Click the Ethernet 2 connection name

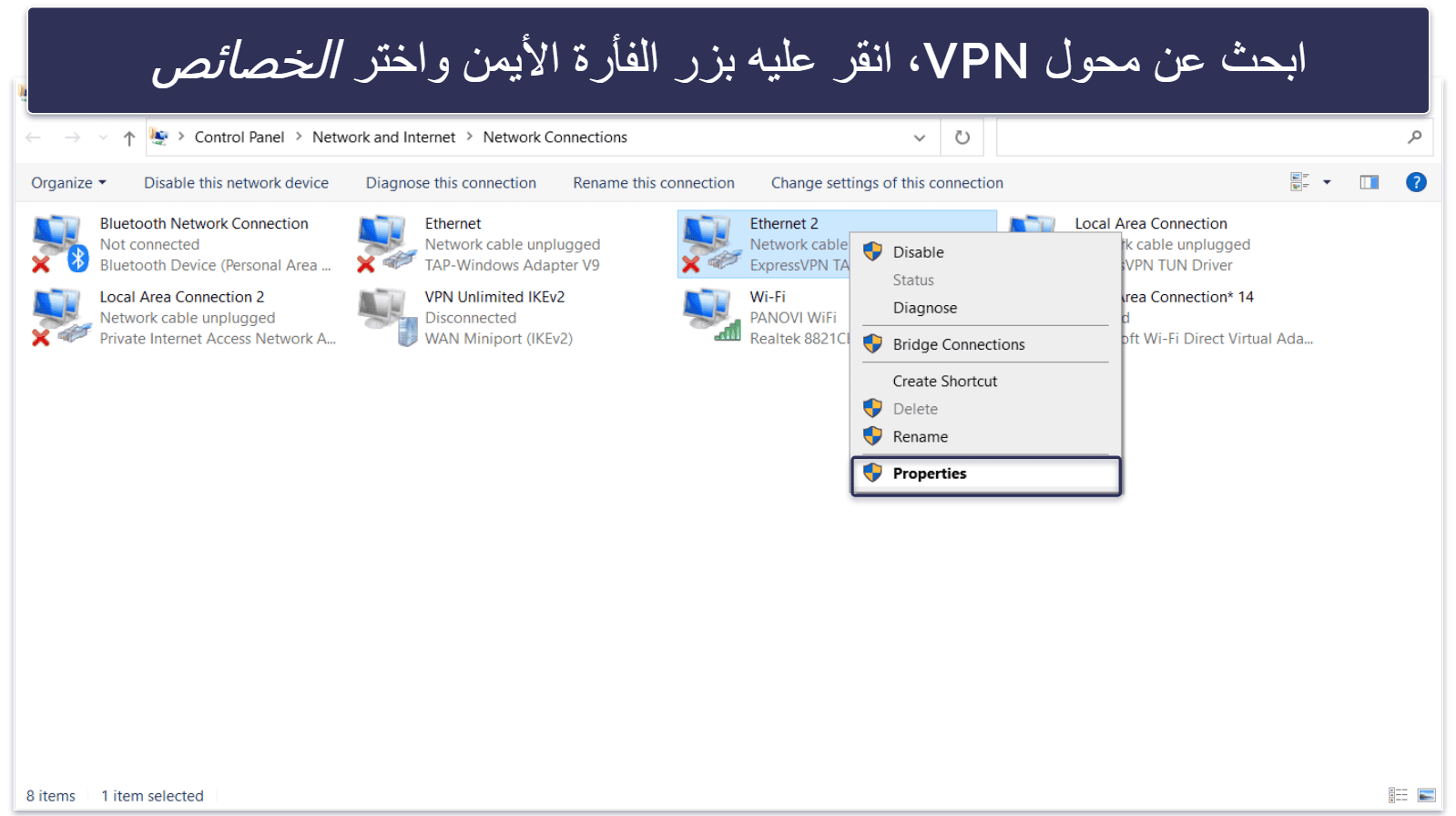(x=784, y=223)
